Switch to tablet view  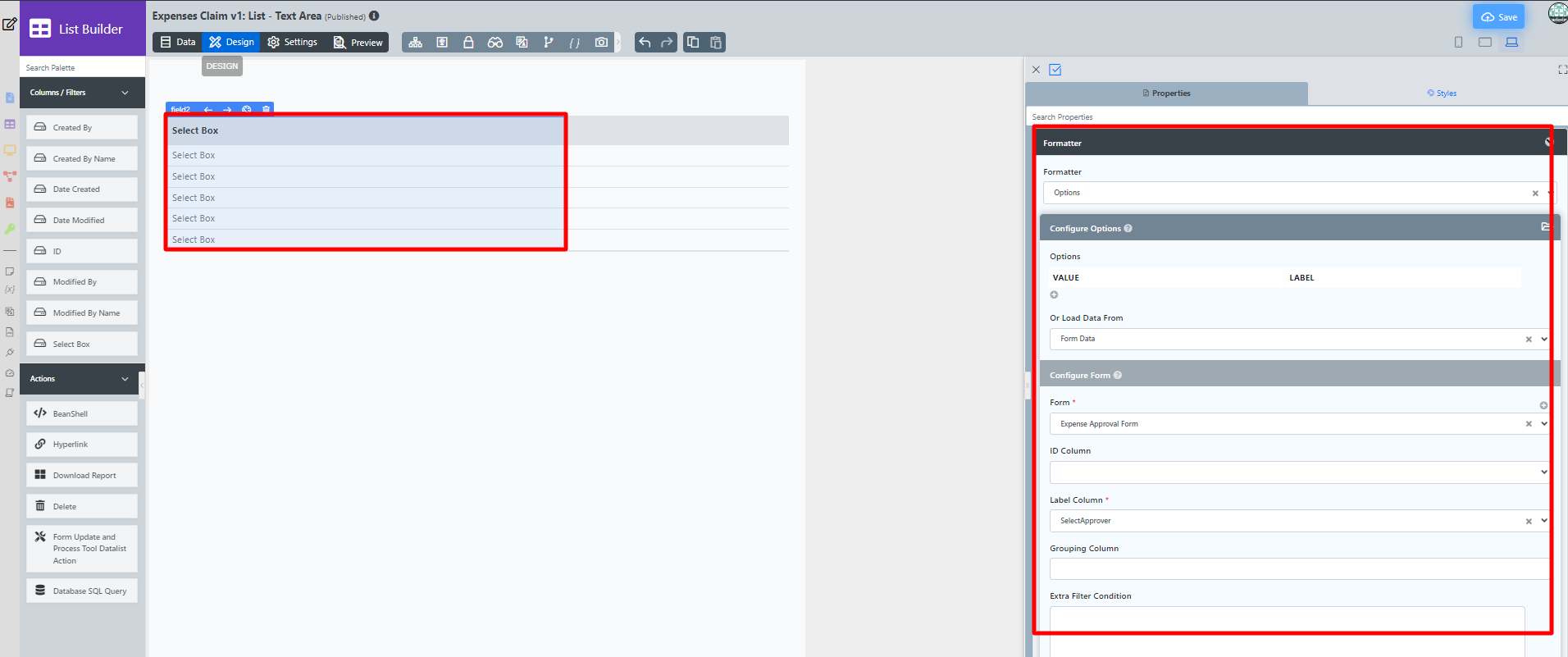coord(1485,42)
